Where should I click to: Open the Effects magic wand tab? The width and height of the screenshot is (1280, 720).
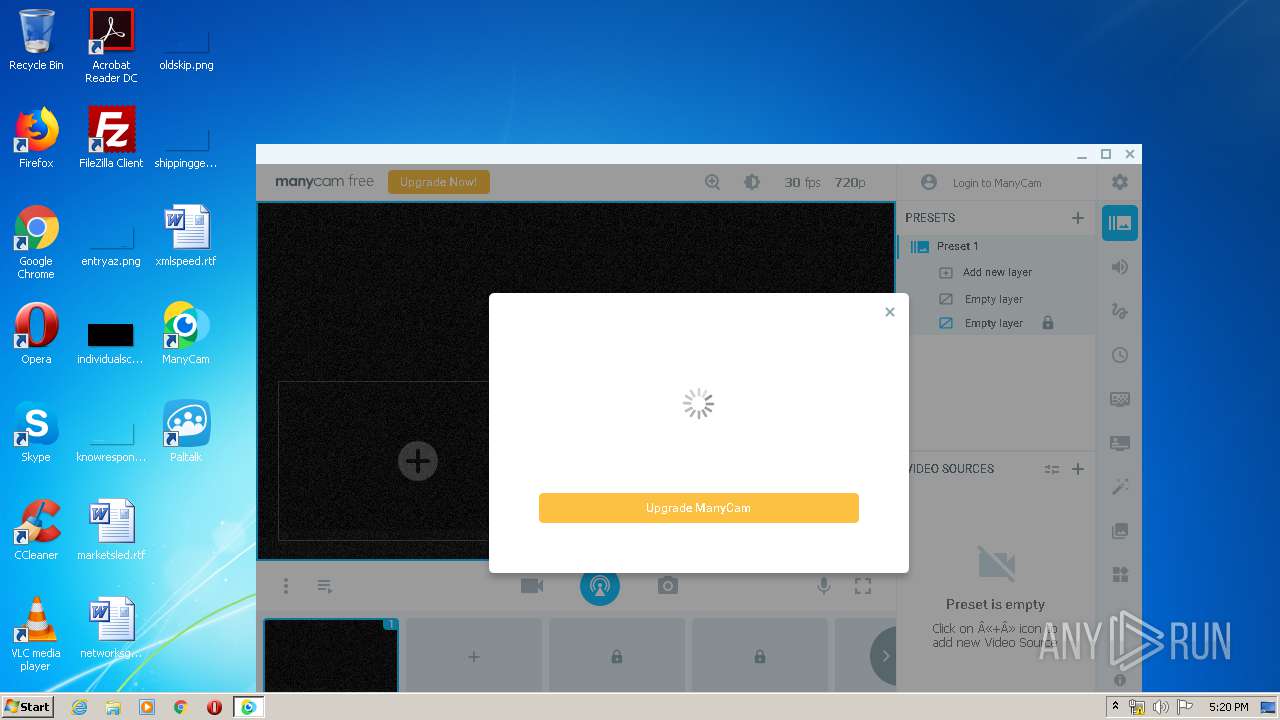click(1120, 487)
